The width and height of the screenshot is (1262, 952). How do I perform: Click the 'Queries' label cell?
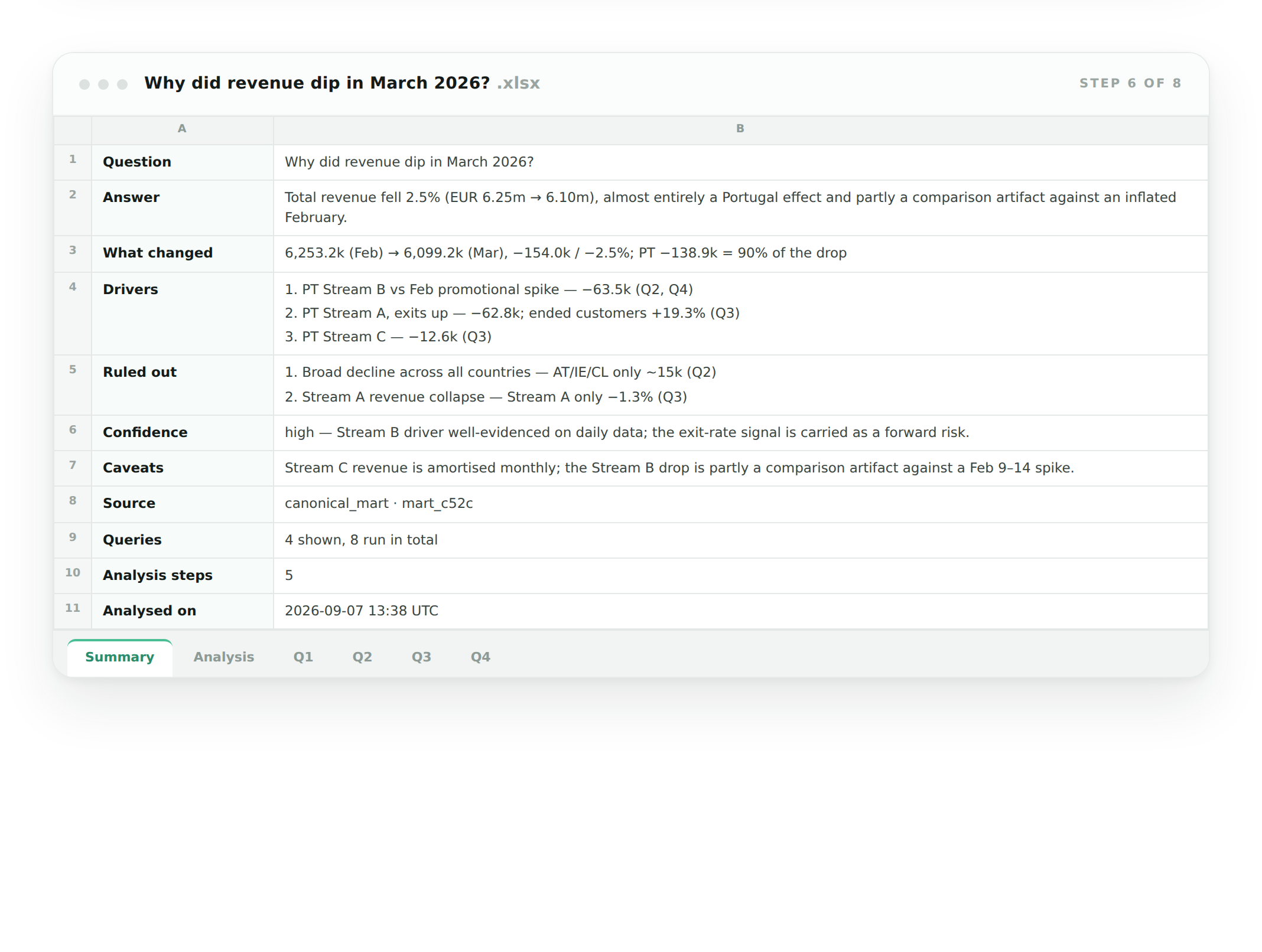click(182, 540)
